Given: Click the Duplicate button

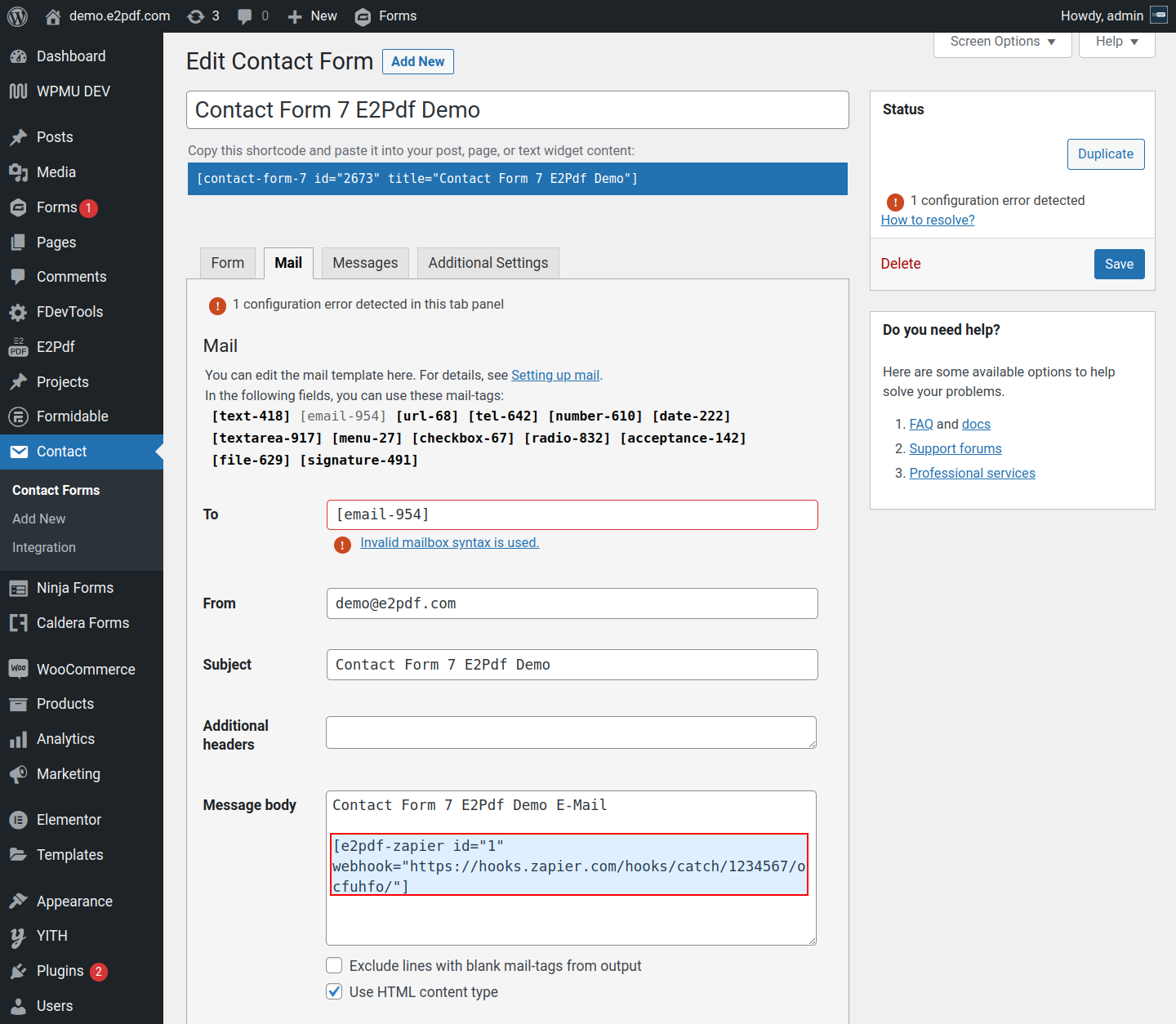Looking at the screenshot, I should point(1105,154).
